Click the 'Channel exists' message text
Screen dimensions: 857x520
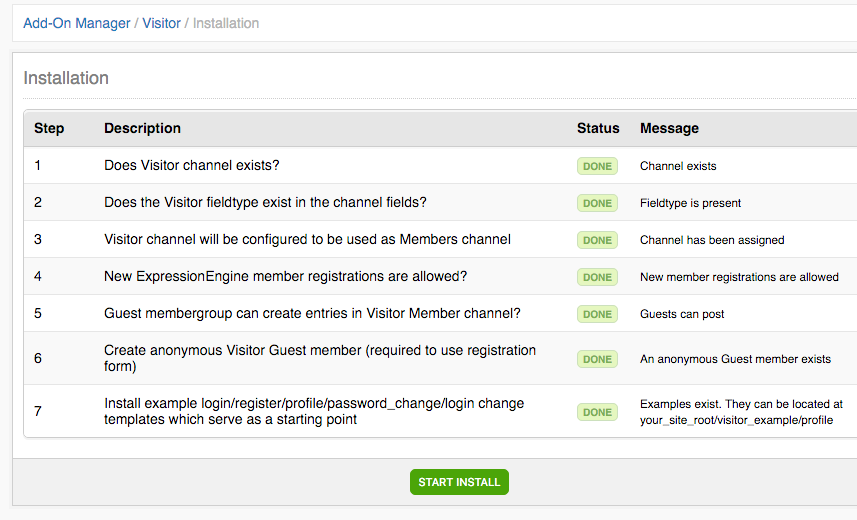click(x=678, y=166)
